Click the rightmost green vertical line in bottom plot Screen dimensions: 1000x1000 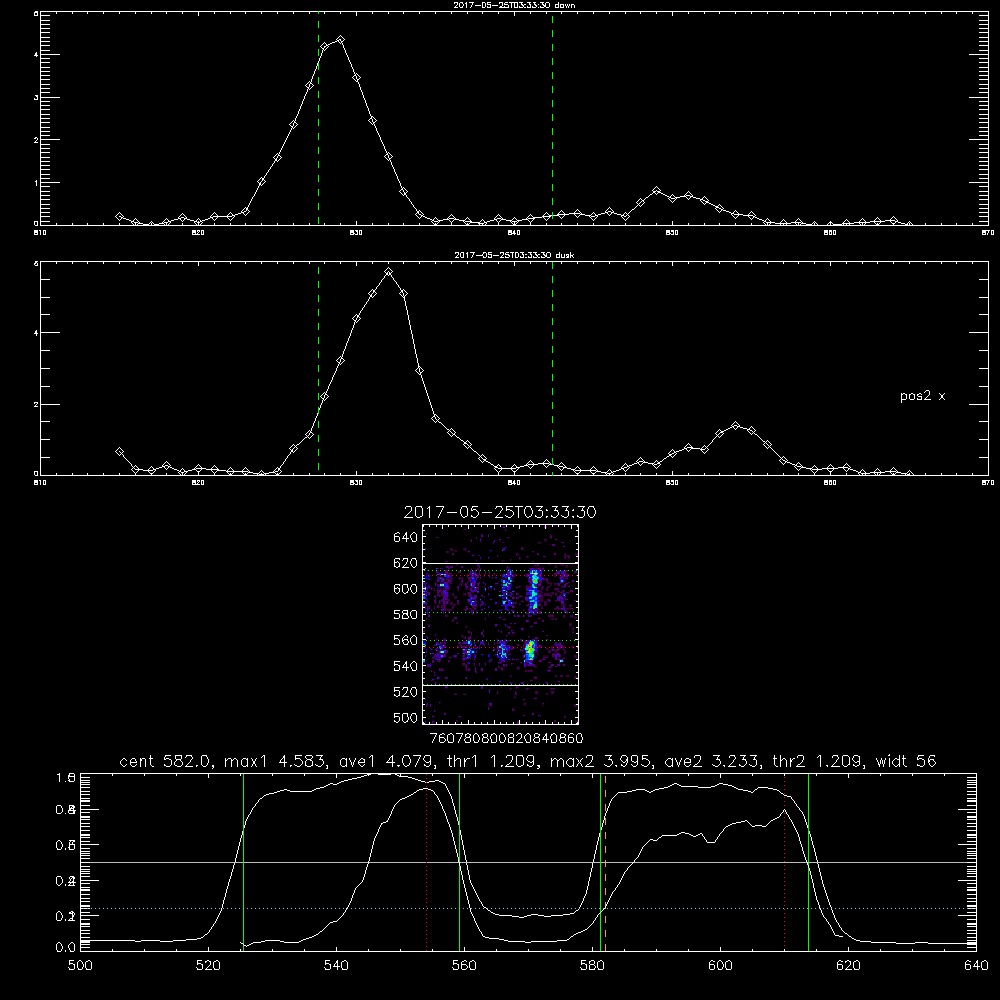click(808, 862)
